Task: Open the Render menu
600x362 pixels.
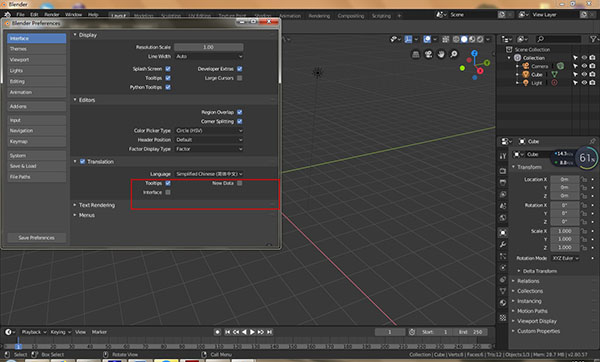Action: click(x=52, y=15)
